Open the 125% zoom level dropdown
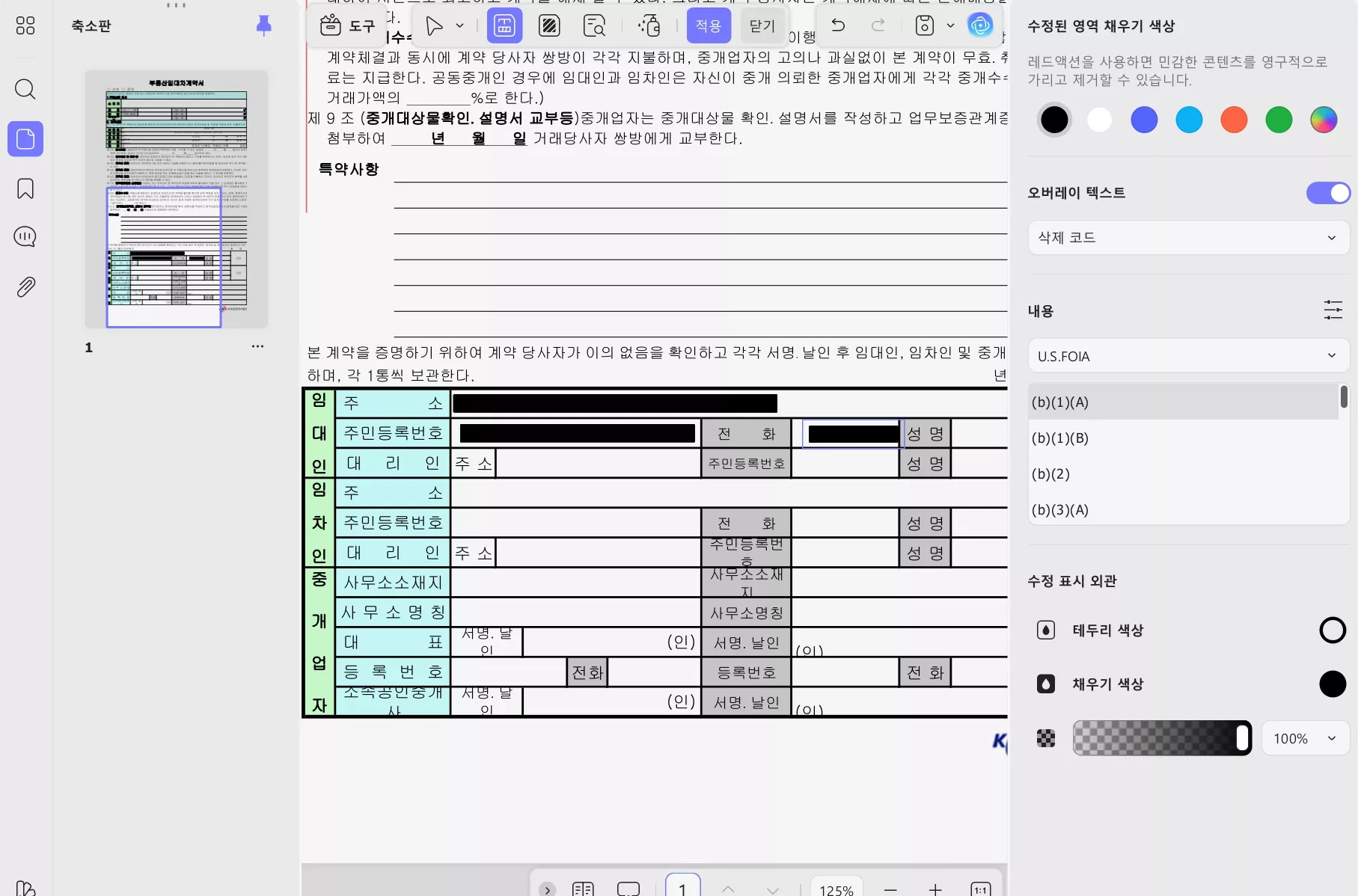The height and width of the screenshot is (896, 1358). [x=836, y=889]
